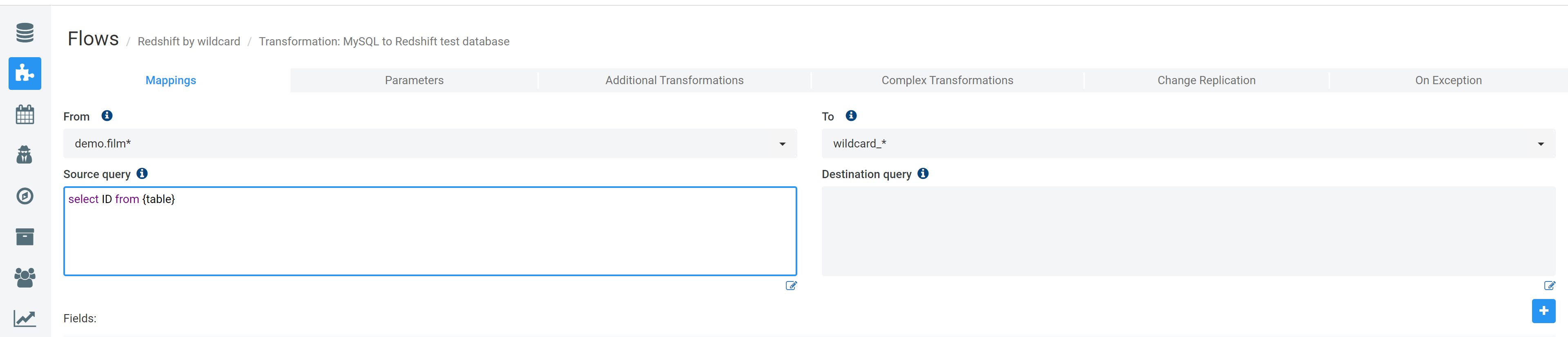Select the Flows puzzle piece icon
This screenshot has width=1568, height=337.
click(25, 74)
